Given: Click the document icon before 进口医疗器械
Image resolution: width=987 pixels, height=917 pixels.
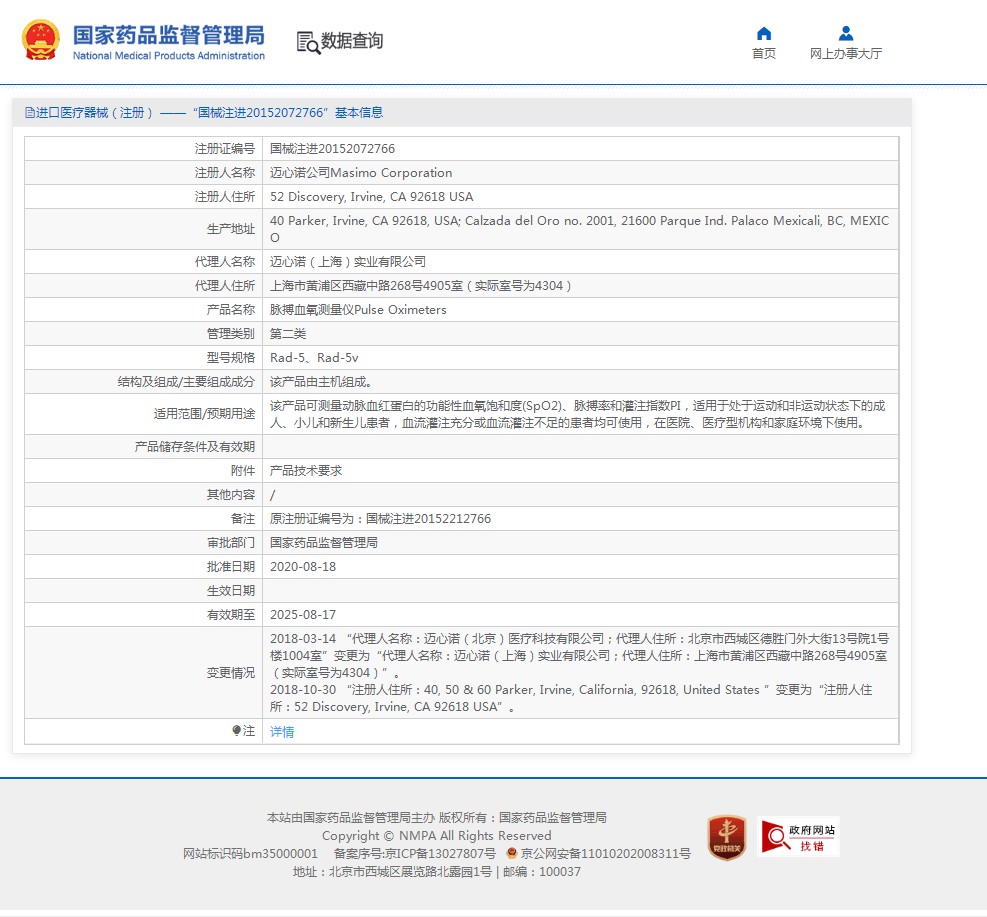Looking at the screenshot, I should click(30, 113).
